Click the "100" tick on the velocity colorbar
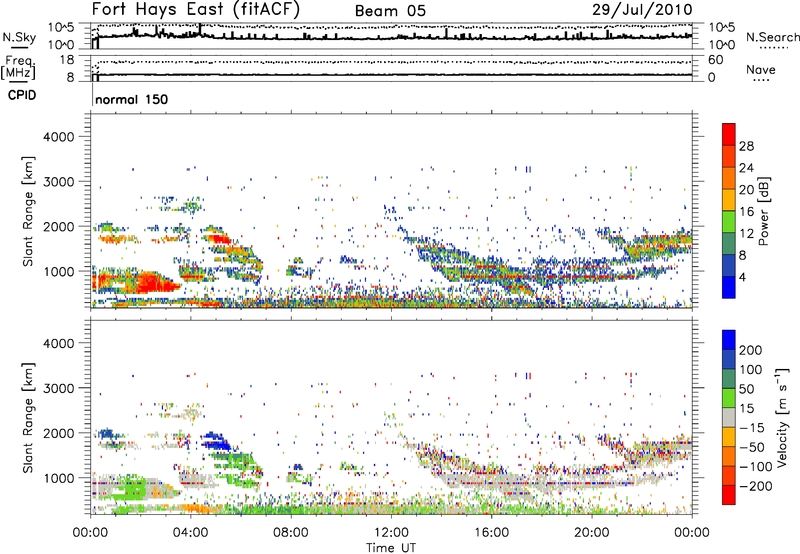The width and height of the screenshot is (800, 554). coord(751,370)
